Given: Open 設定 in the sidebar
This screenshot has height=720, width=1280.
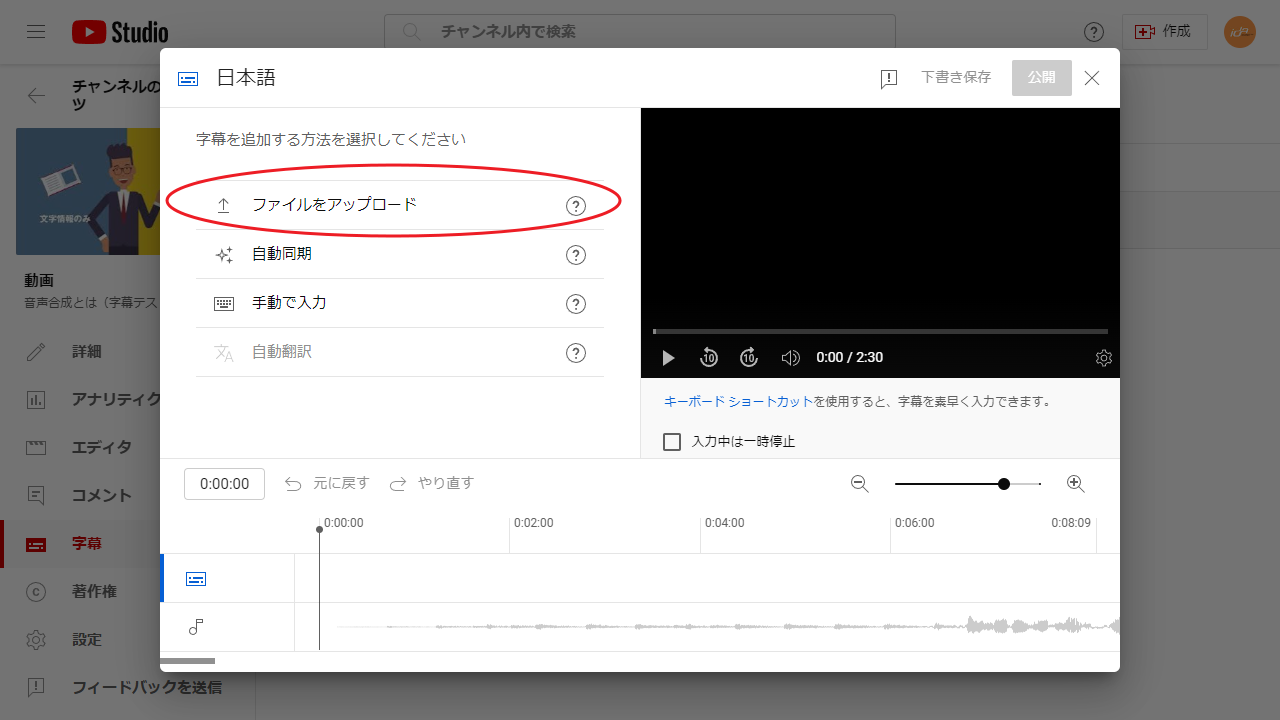Looking at the screenshot, I should click(x=80, y=640).
